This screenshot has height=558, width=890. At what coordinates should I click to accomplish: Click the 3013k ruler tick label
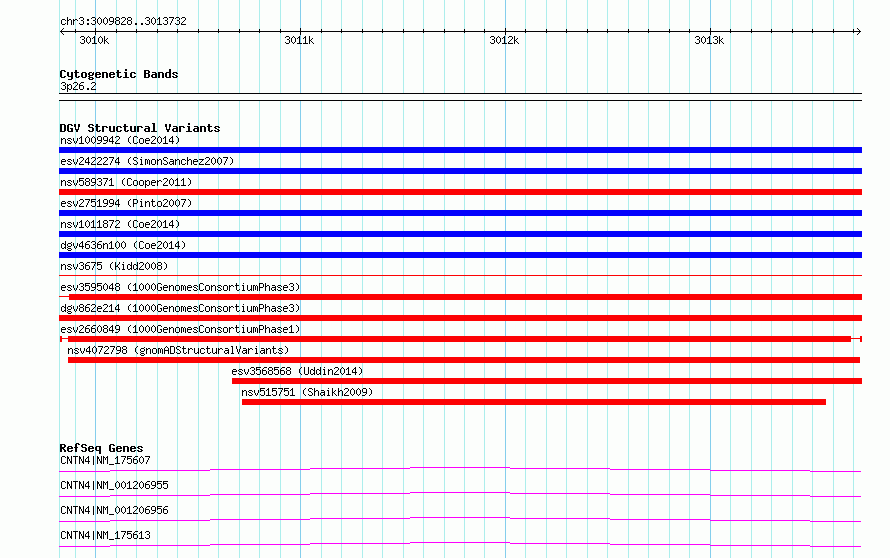coord(709,40)
